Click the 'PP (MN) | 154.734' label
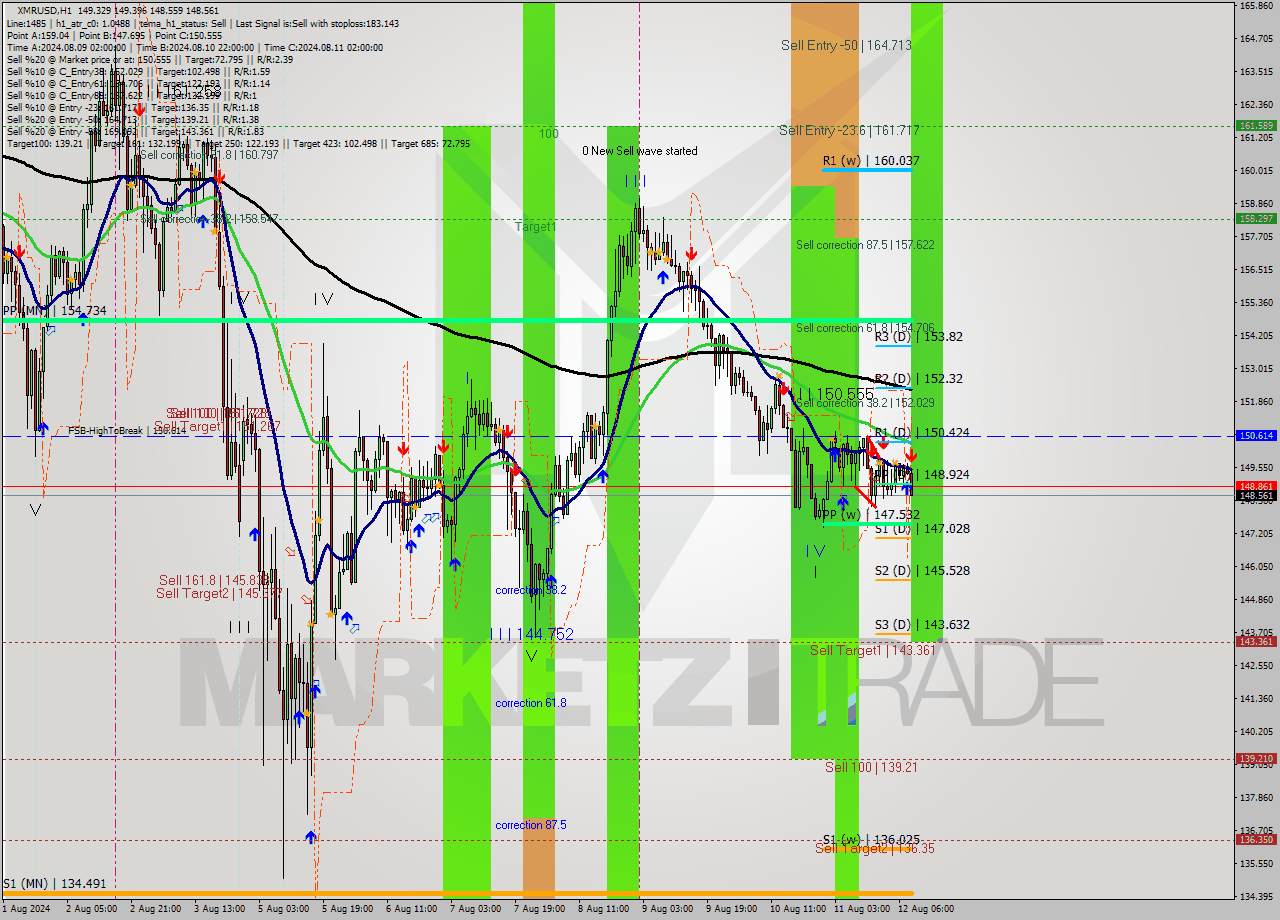Image resolution: width=1280 pixels, height=920 pixels. coord(54,311)
